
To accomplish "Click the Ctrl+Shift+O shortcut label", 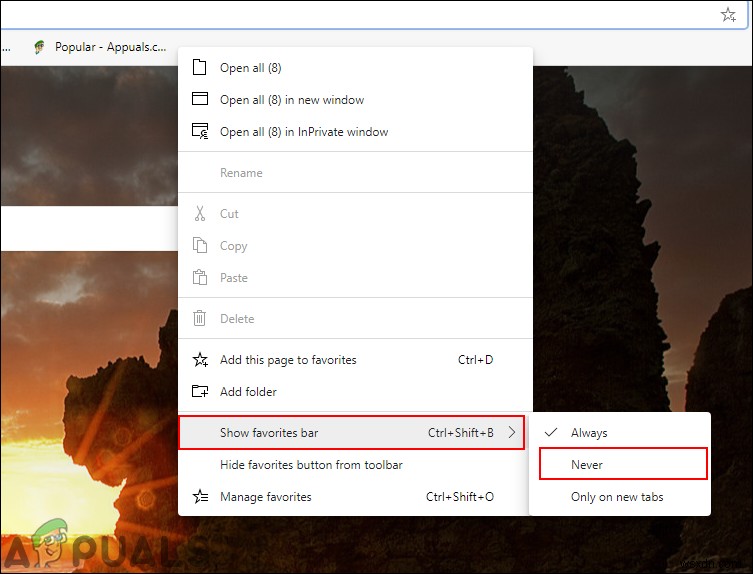I will 460,497.
